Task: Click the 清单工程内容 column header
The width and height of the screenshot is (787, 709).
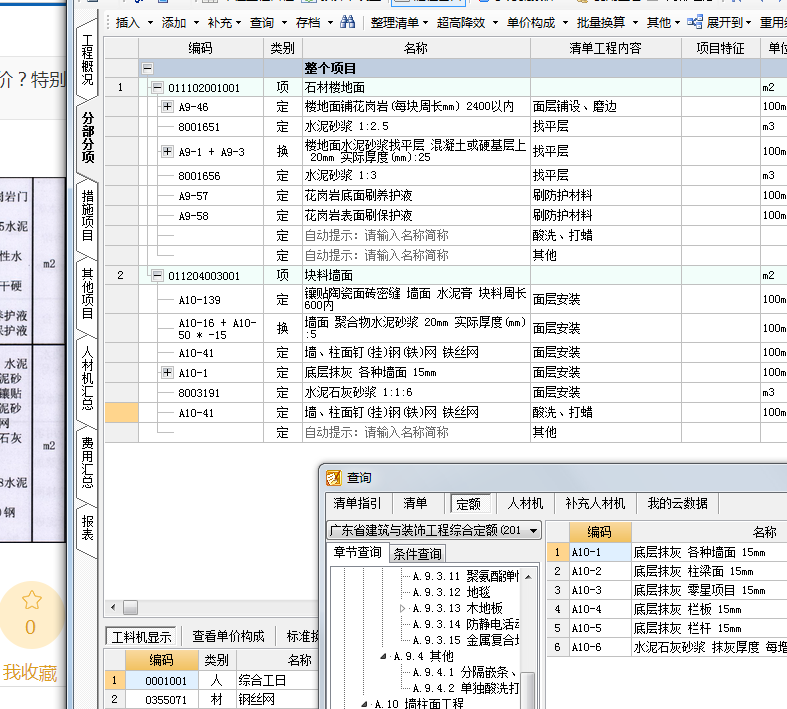Action: point(605,48)
